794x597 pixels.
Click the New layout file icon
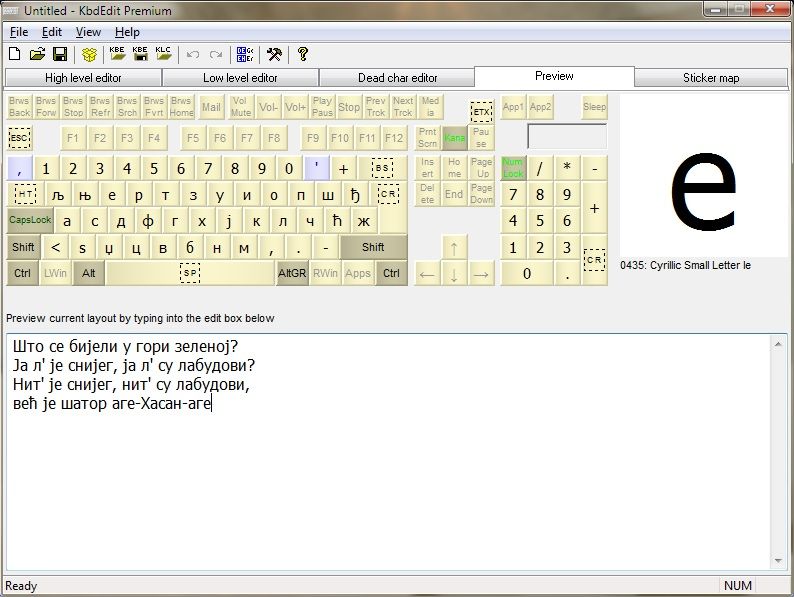(14, 54)
